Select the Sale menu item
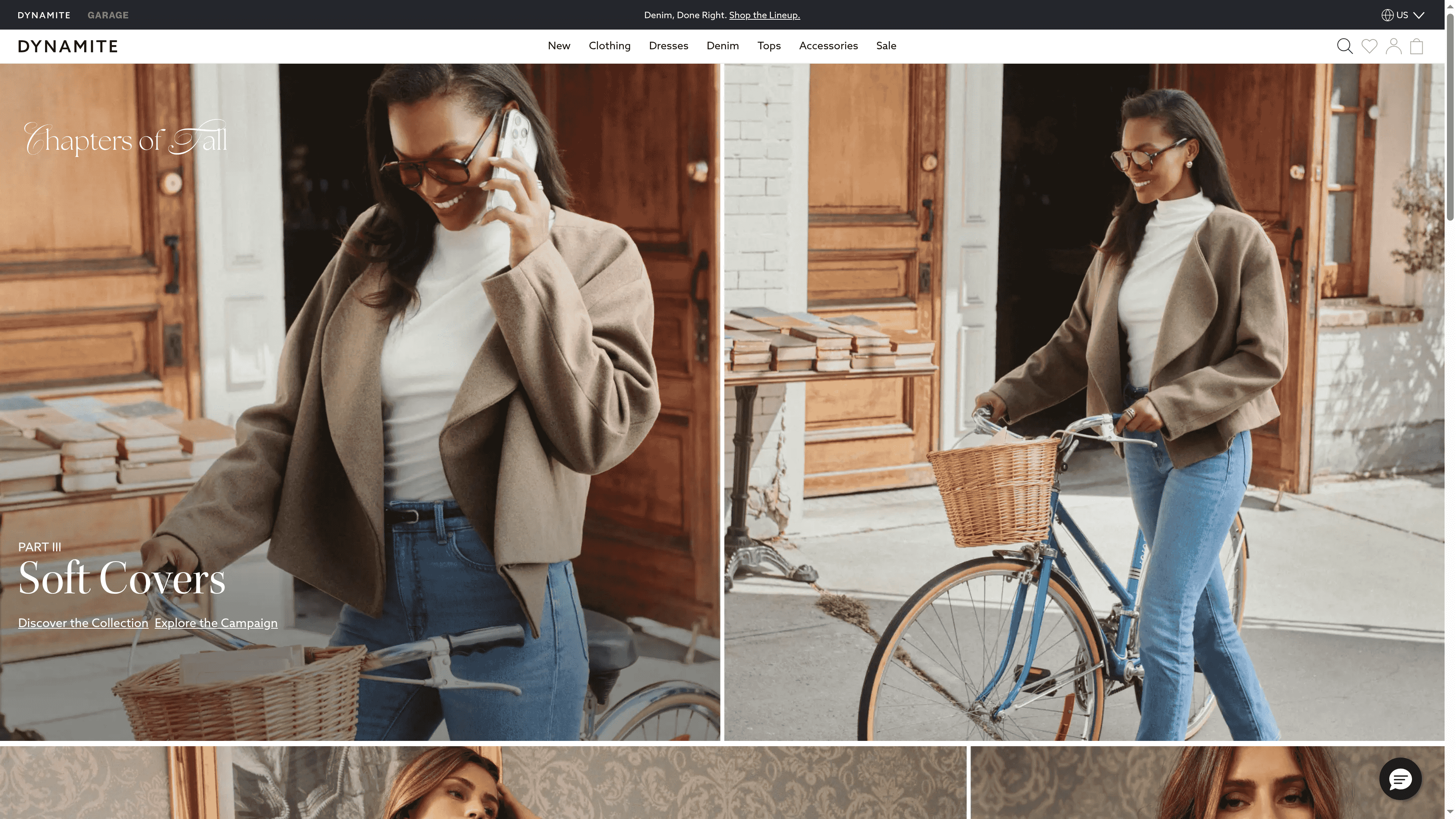The image size is (1456, 819). [886, 46]
